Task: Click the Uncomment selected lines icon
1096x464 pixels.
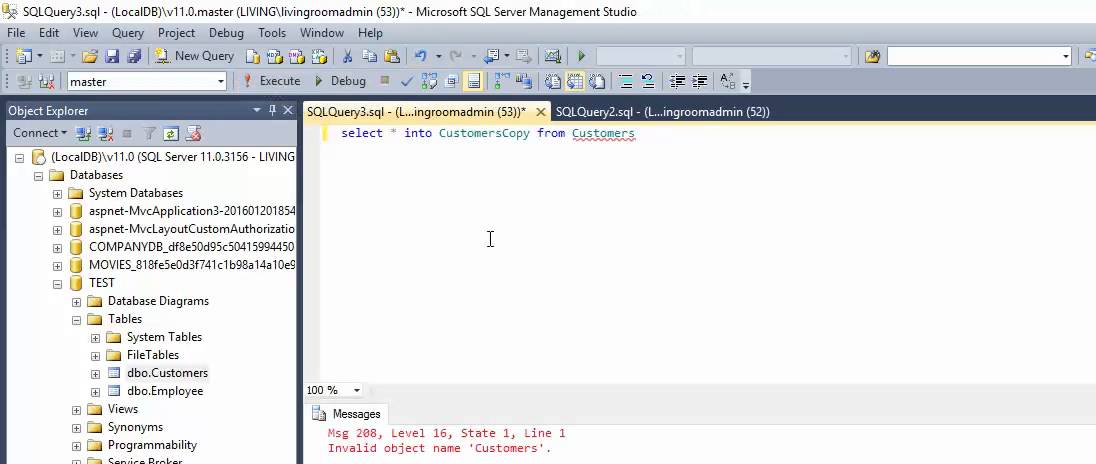Action: coord(648,81)
